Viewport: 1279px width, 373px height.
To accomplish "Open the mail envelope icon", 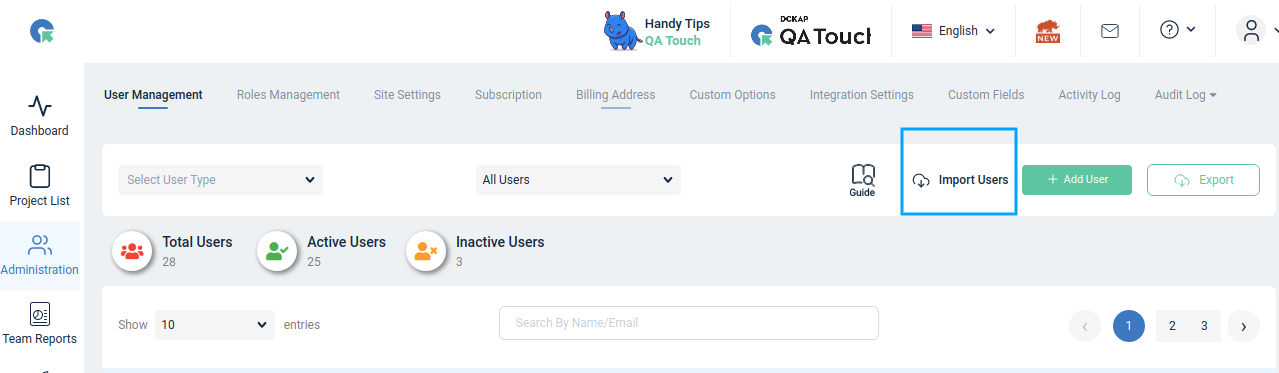I will [x=1109, y=31].
